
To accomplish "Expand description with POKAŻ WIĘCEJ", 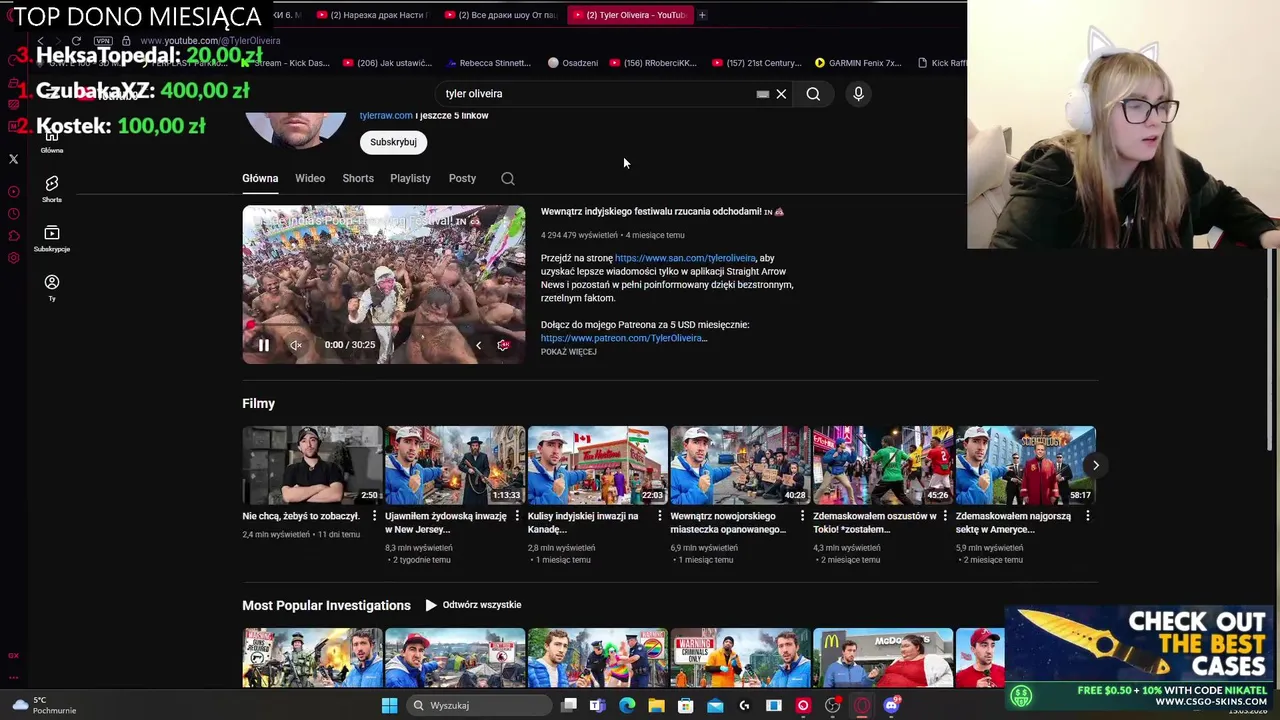I will pyautogui.click(x=568, y=352).
